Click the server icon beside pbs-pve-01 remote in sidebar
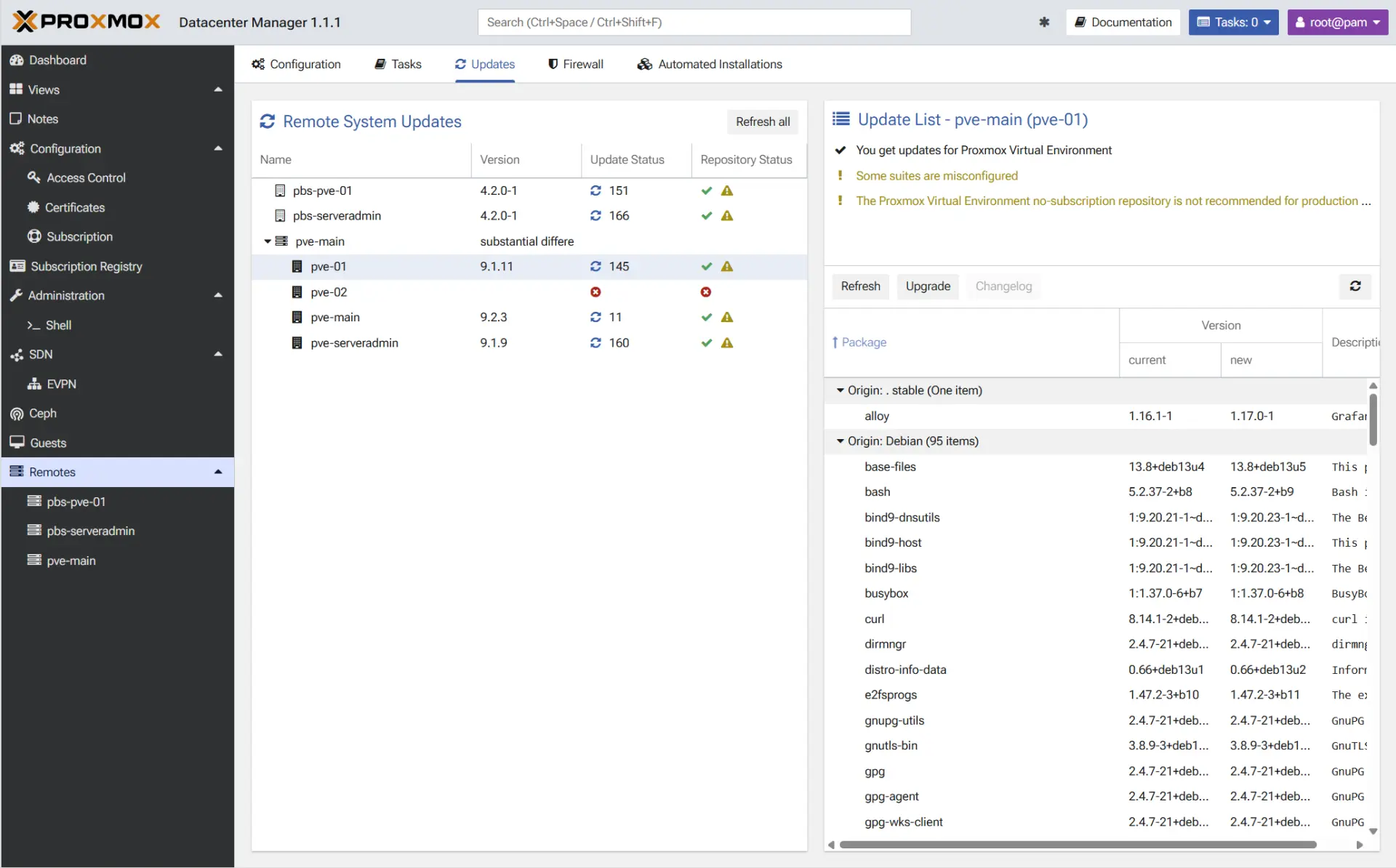 [x=34, y=501]
